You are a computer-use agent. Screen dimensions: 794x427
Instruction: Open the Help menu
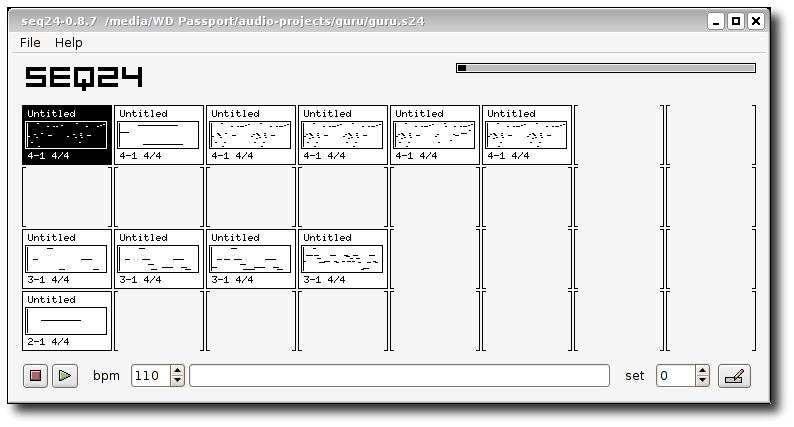(68, 43)
